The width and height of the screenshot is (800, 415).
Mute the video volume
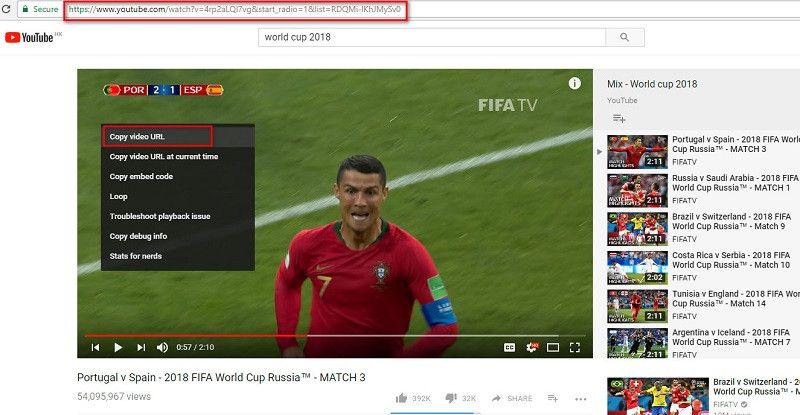(x=162, y=348)
